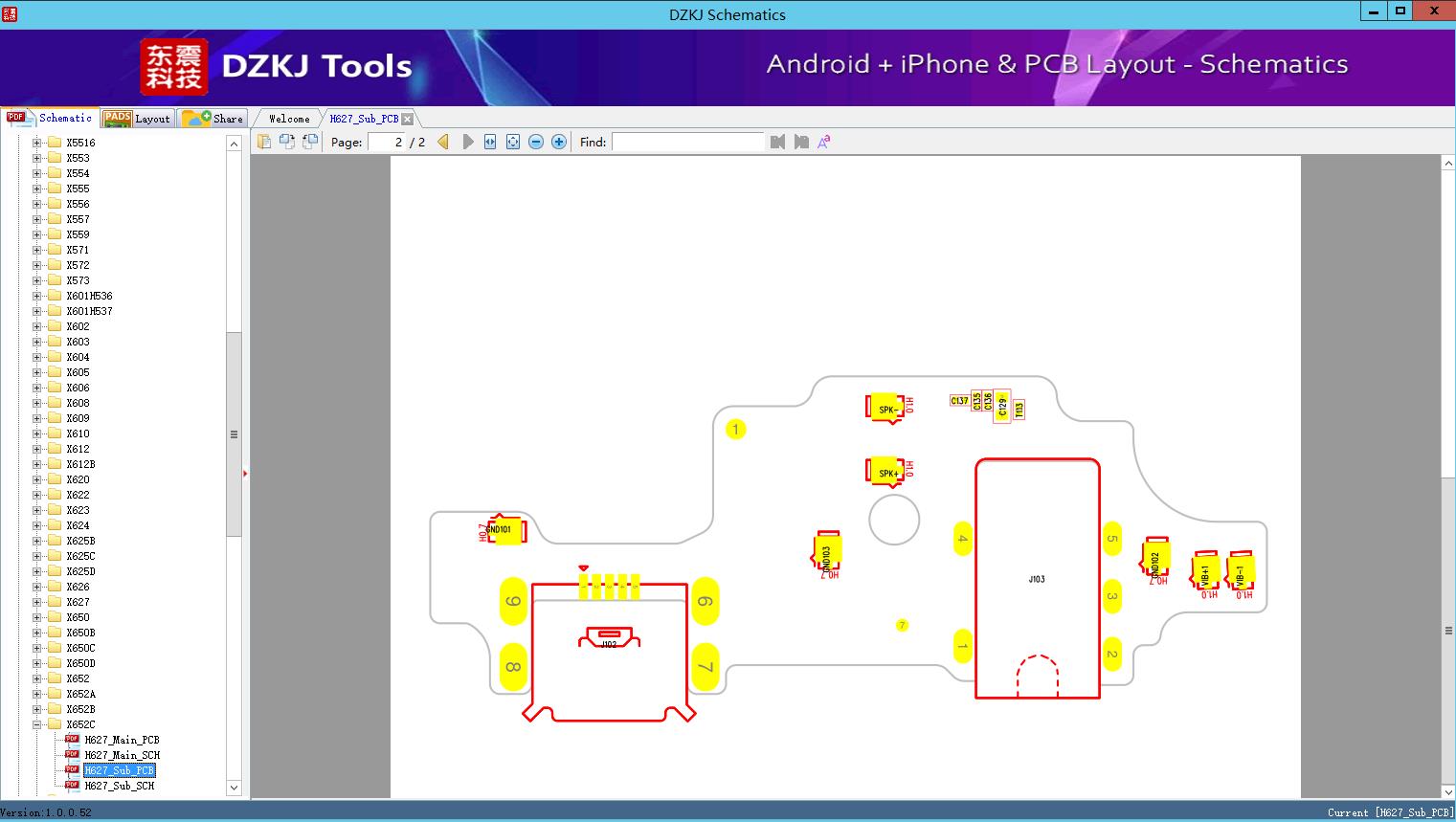Click the page number input field

[387, 142]
